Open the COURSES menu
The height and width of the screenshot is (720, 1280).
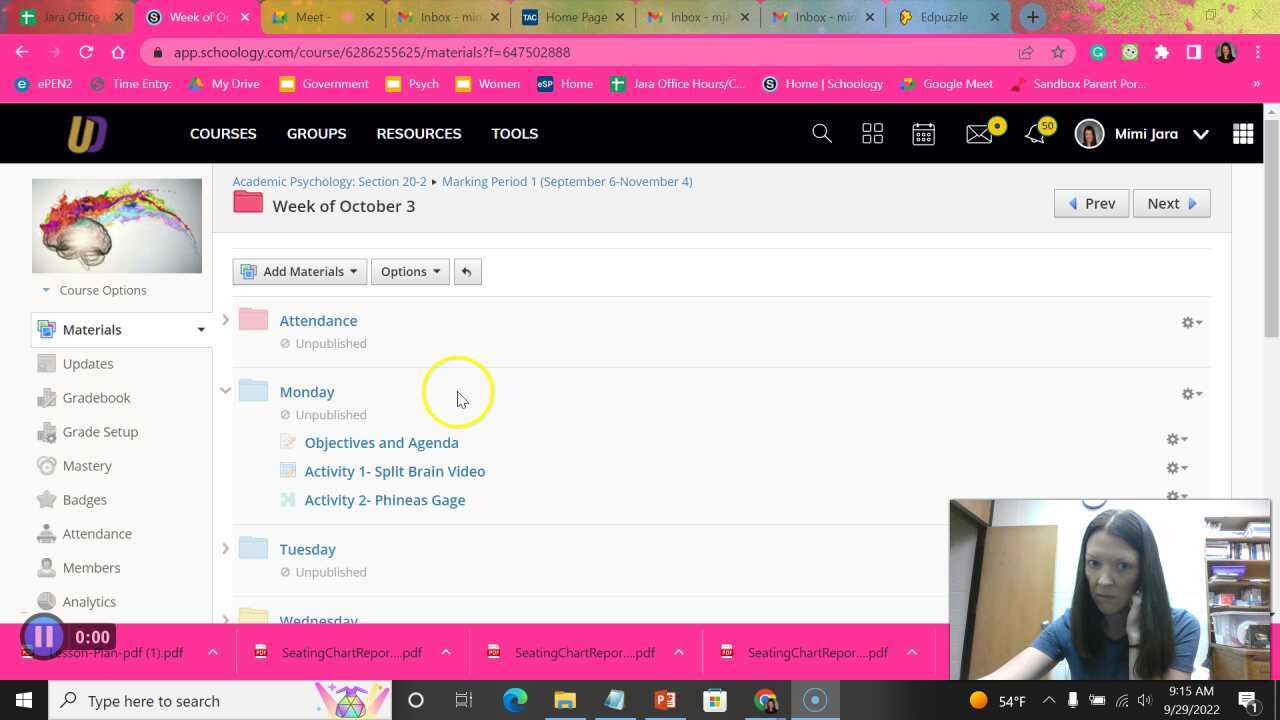point(223,134)
